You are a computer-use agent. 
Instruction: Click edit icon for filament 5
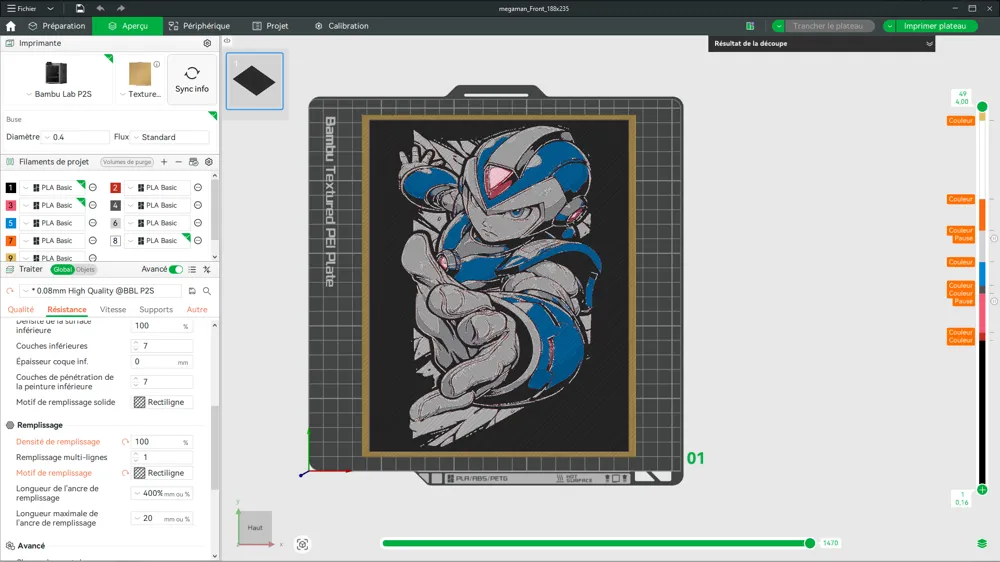coord(92,223)
